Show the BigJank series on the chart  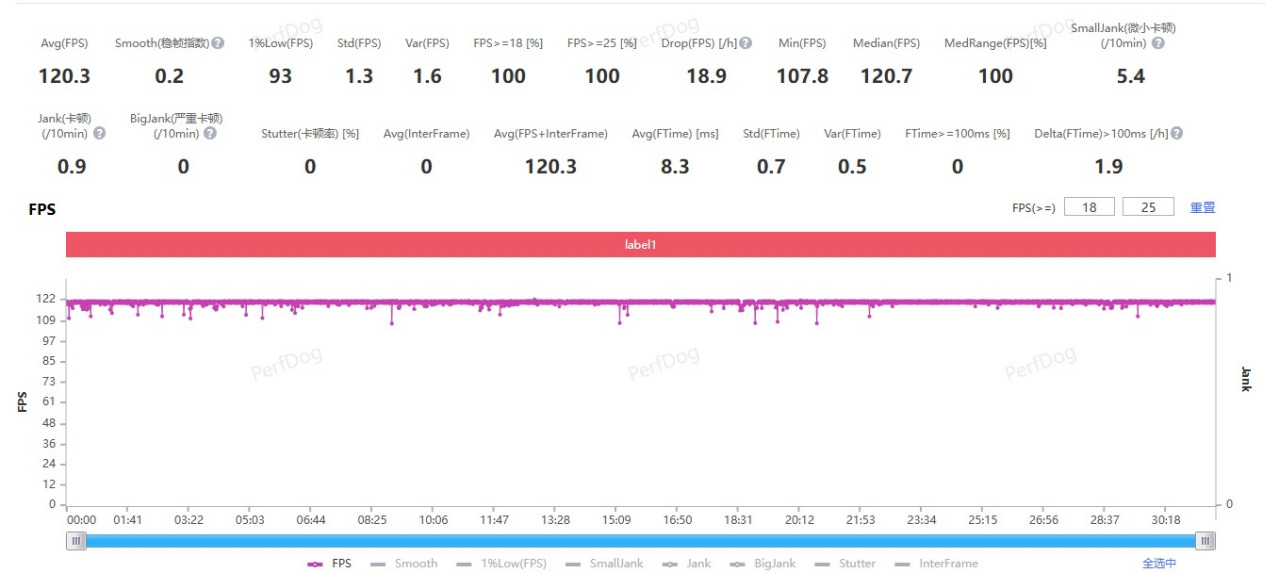tap(763, 564)
